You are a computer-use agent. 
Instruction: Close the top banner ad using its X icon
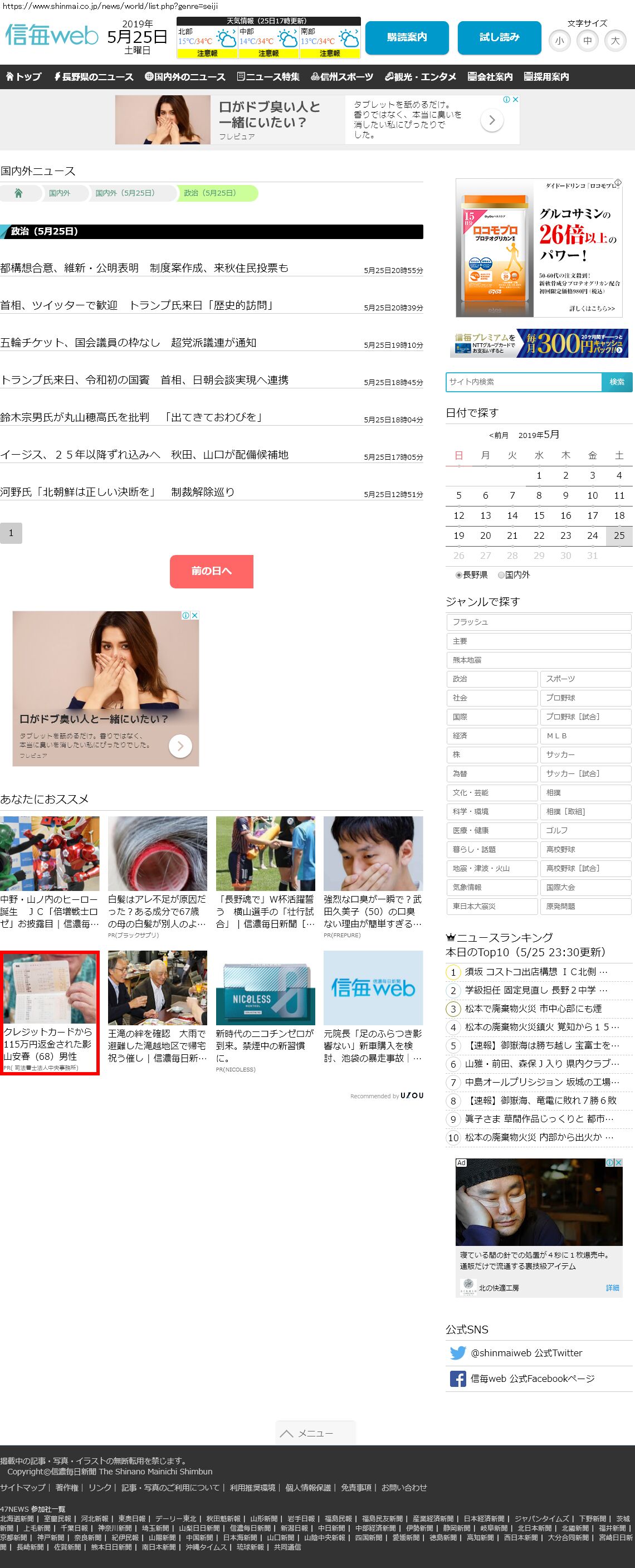tap(515, 99)
